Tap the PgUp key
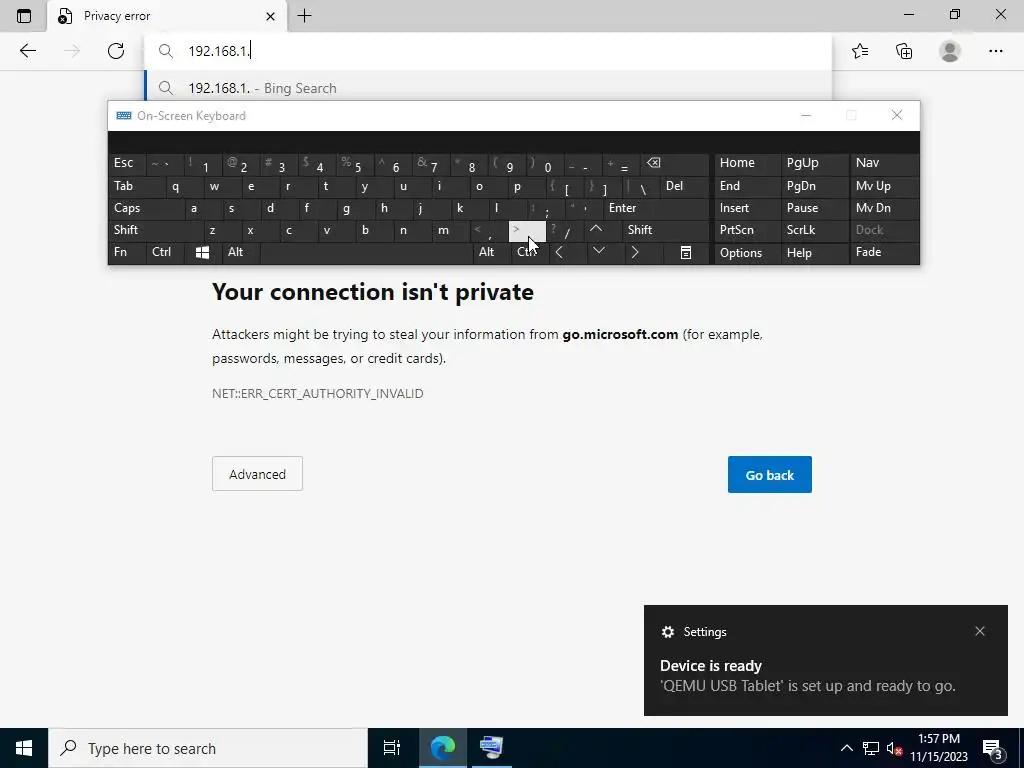 pos(814,164)
